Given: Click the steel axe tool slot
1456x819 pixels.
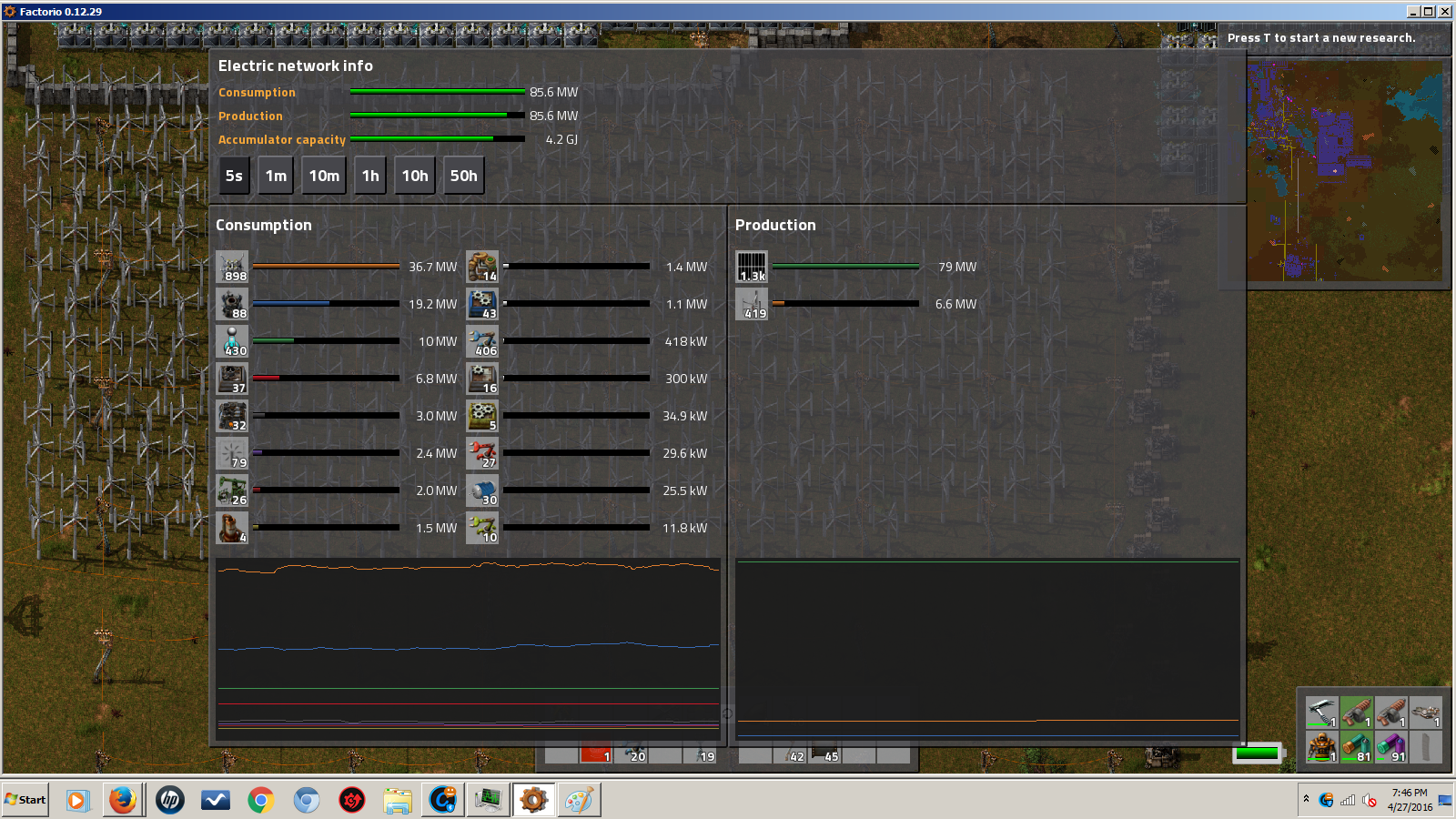Looking at the screenshot, I should click(1321, 712).
